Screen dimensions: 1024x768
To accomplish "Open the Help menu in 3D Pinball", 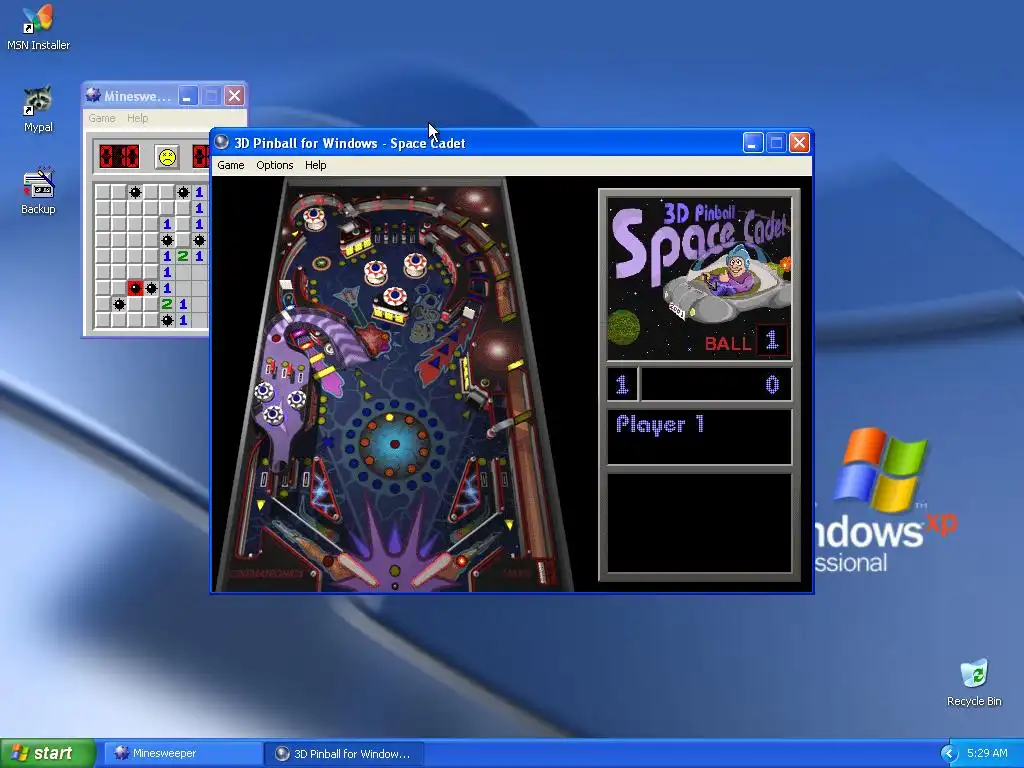I will click(315, 165).
